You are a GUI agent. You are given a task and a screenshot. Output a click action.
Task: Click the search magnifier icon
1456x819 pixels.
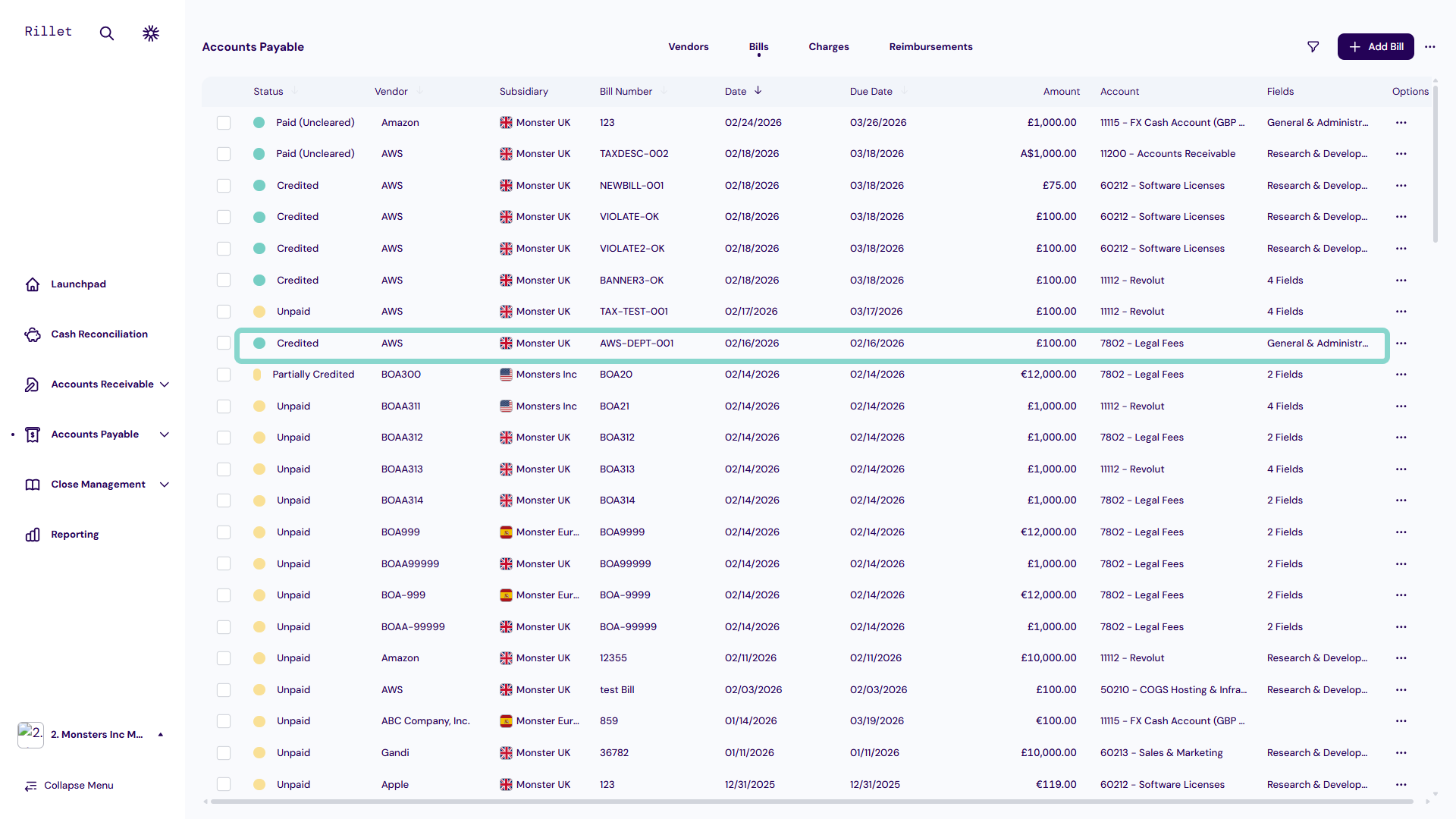pyautogui.click(x=107, y=33)
